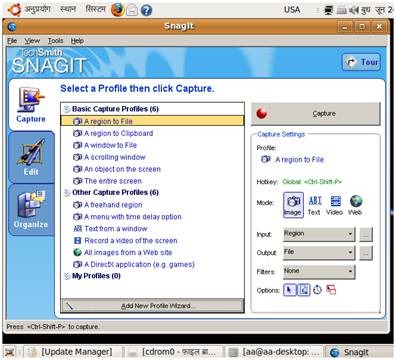396x360 pixels.
Task: Open the Tools menu
Action: 55,41
